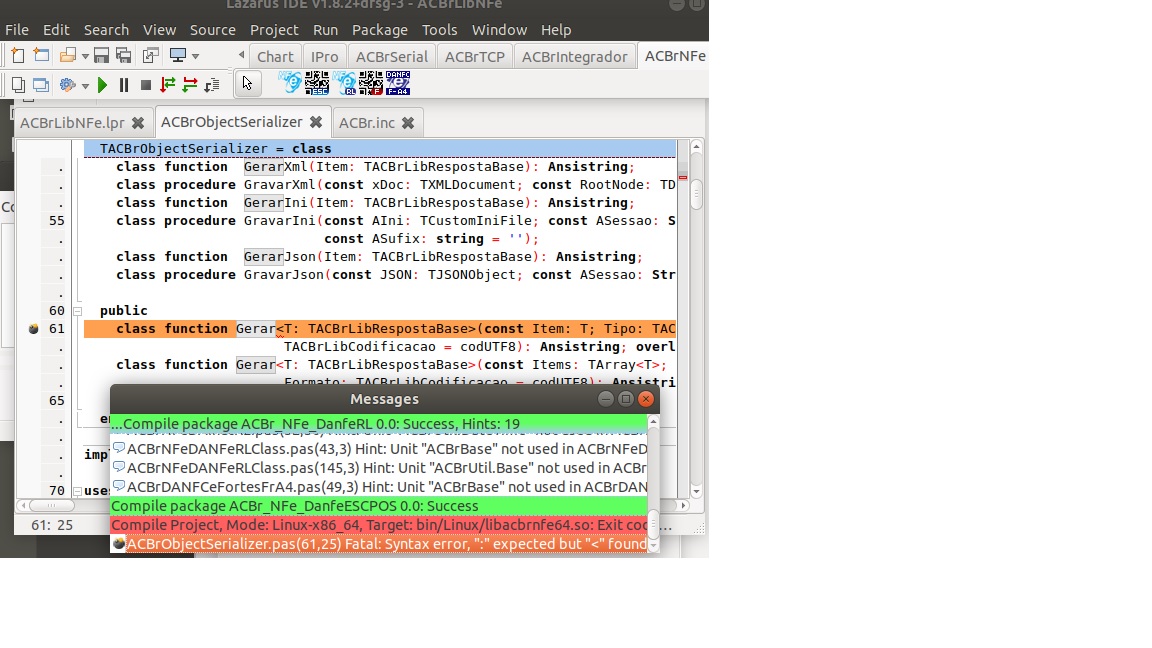Click the error marker at line 61
The height and width of the screenshot is (648, 1152).
[x=33, y=329]
